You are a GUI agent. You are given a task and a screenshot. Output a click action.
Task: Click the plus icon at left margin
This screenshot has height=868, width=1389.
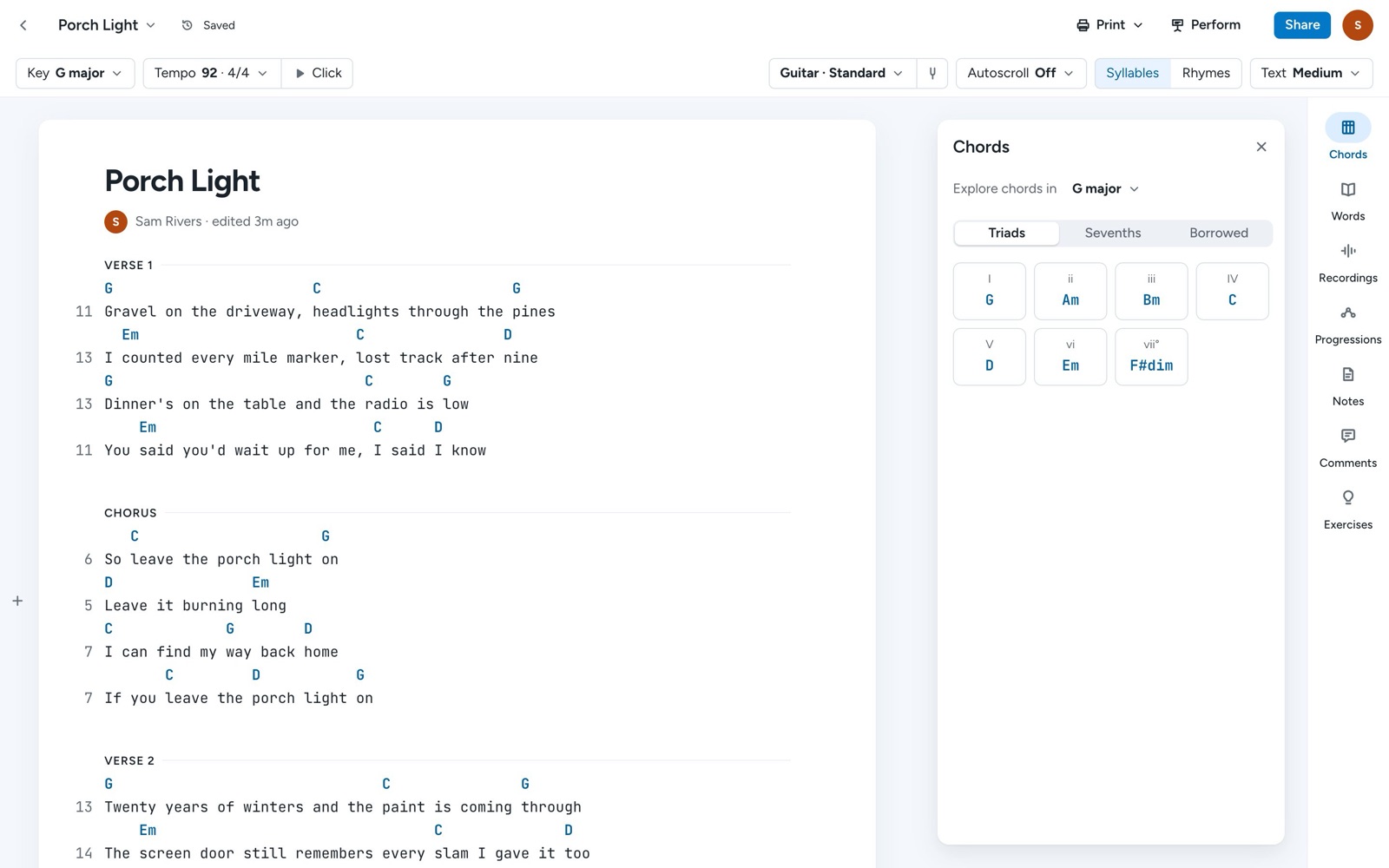pos(17,601)
